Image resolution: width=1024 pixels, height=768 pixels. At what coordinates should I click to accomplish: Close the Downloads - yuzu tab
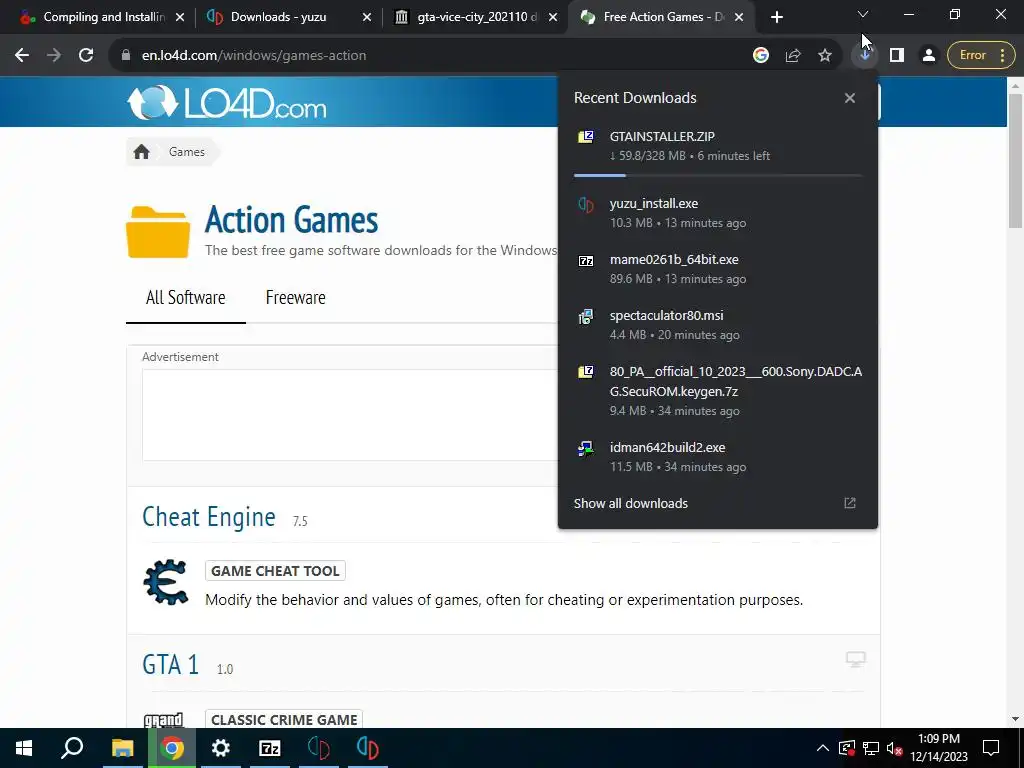pyautogui.click(x=367, y=17)
